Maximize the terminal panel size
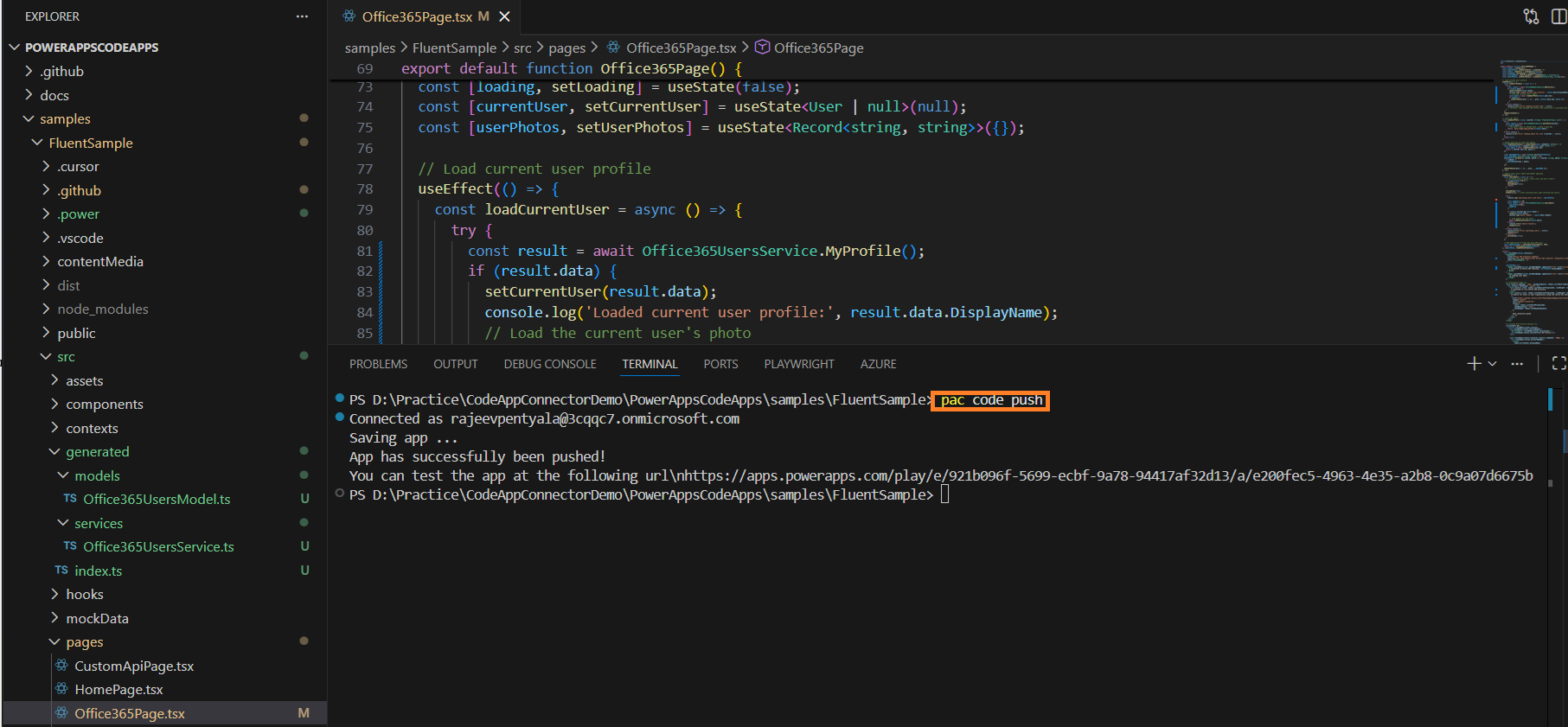This screenshot has height=727, width=1568. 1558,364
